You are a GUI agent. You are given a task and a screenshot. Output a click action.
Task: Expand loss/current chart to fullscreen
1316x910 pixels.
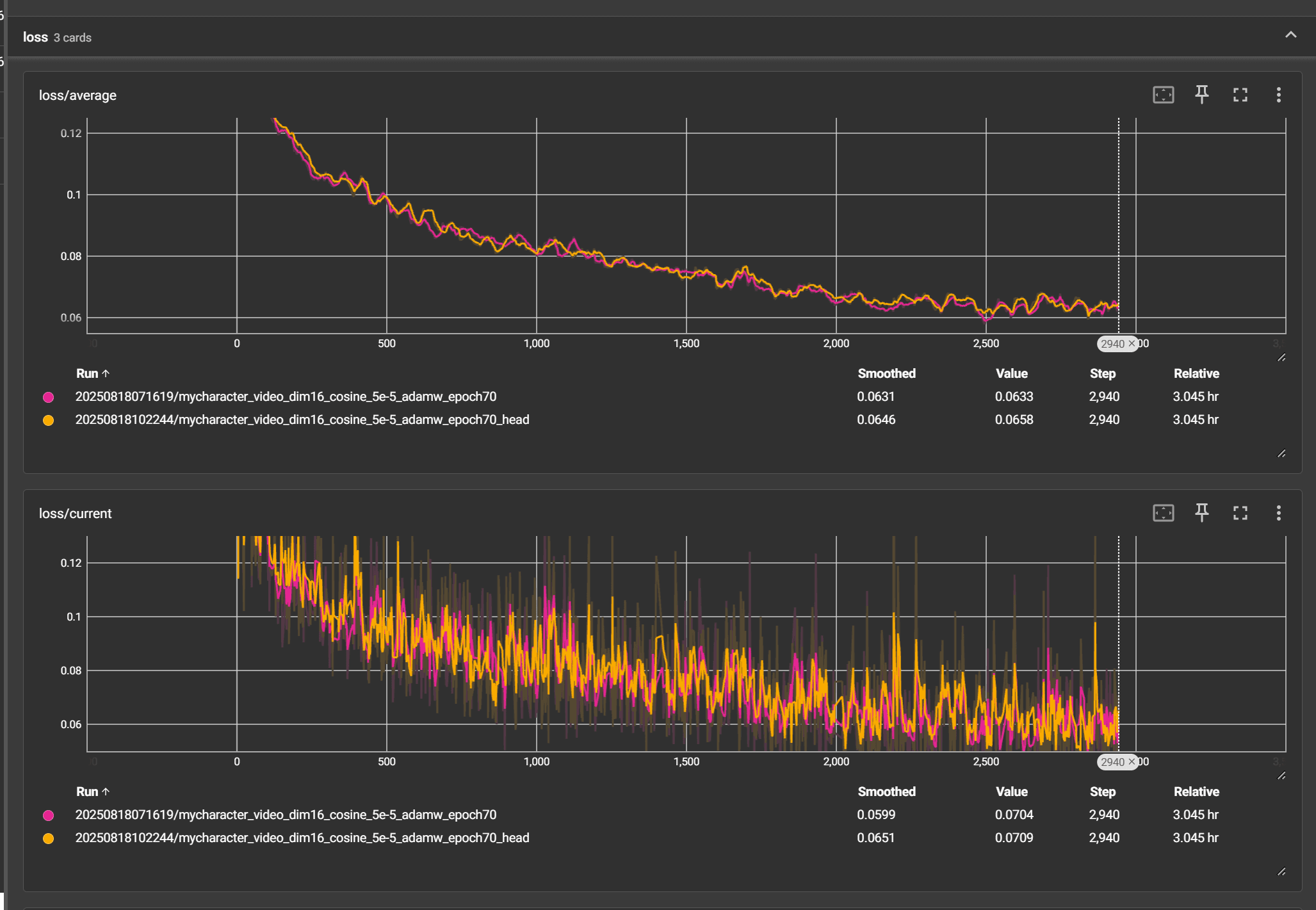click(x=1240, y=513)
